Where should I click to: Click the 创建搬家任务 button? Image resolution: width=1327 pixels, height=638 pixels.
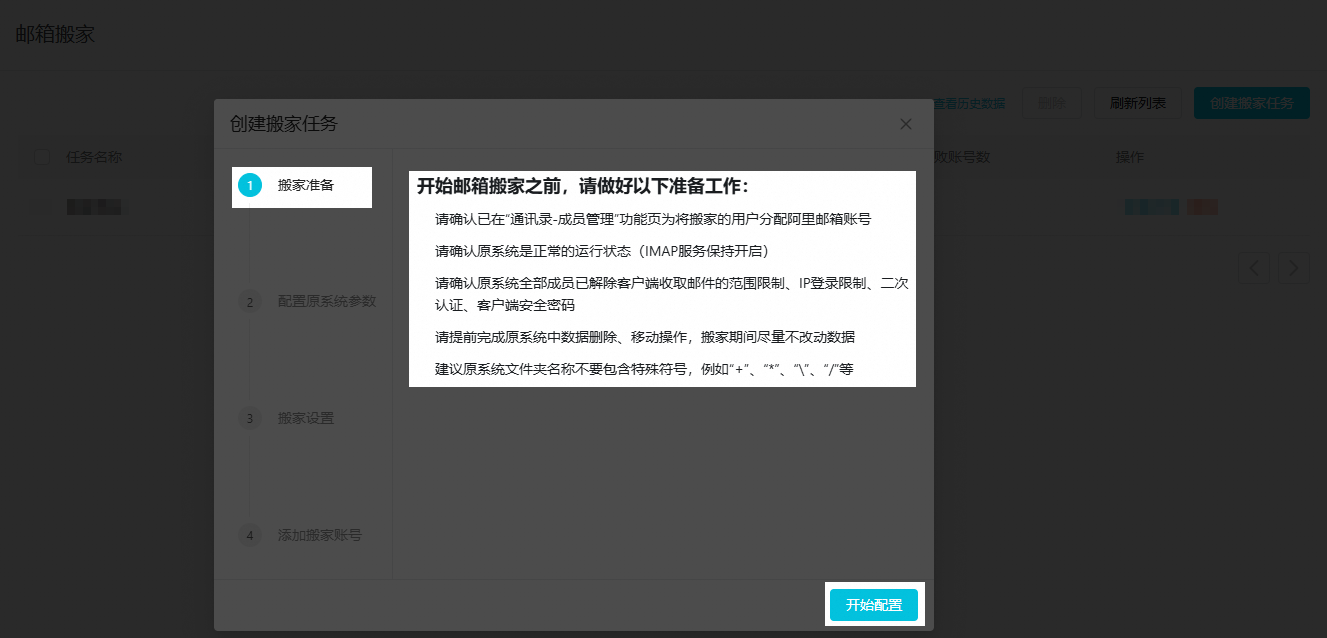[x=1251, y=103]
